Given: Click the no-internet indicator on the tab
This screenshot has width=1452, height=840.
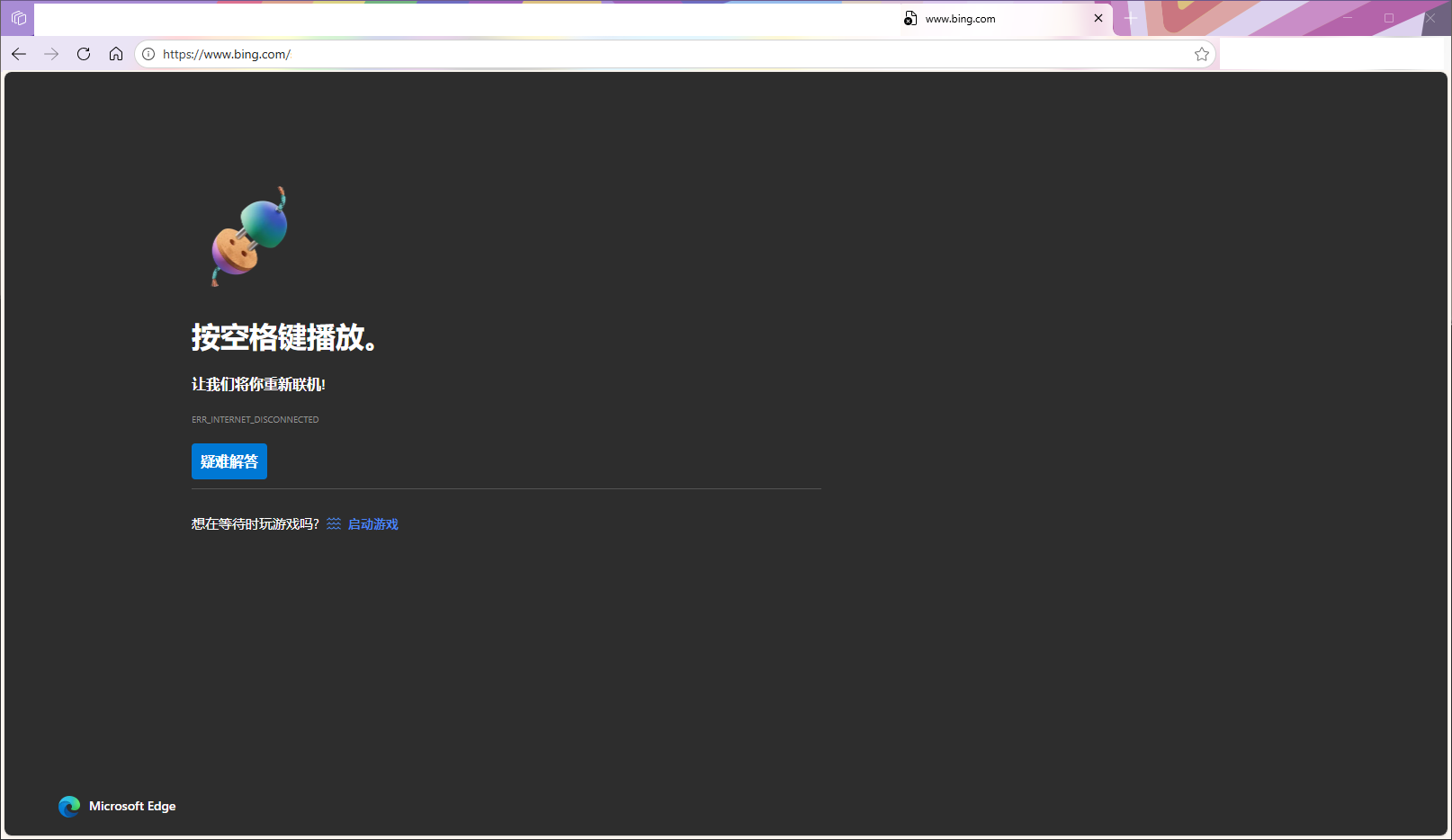Looking at the screenshot, I should pos(910,18).
